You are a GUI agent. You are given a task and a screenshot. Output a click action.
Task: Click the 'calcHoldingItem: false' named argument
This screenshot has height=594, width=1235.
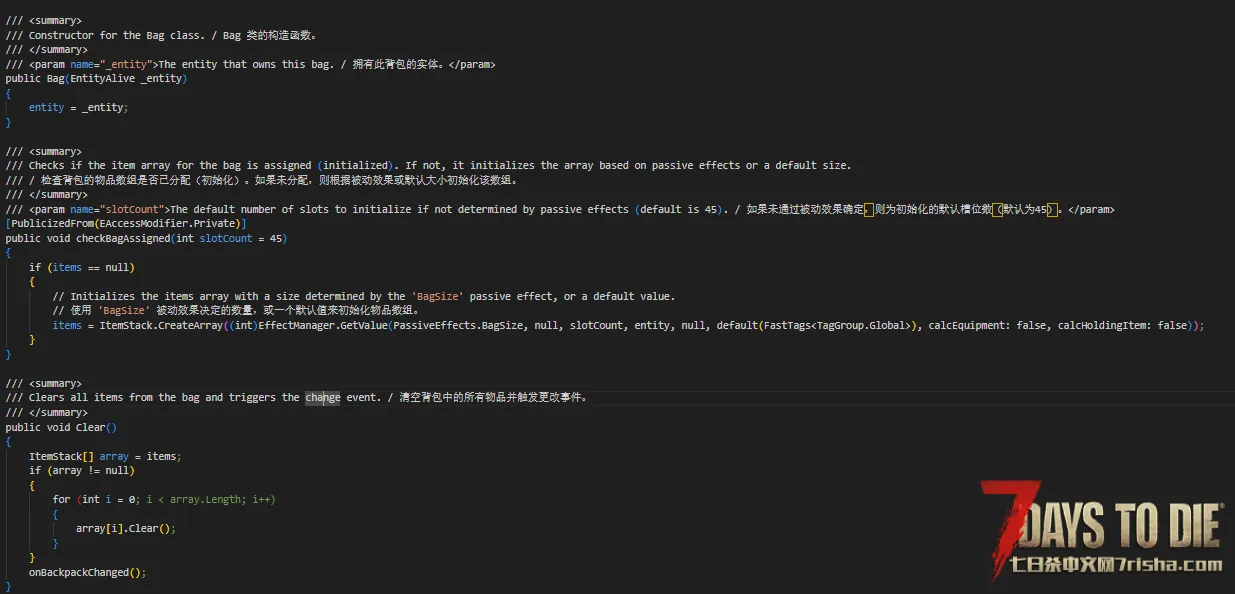[x=1122, y=325]
